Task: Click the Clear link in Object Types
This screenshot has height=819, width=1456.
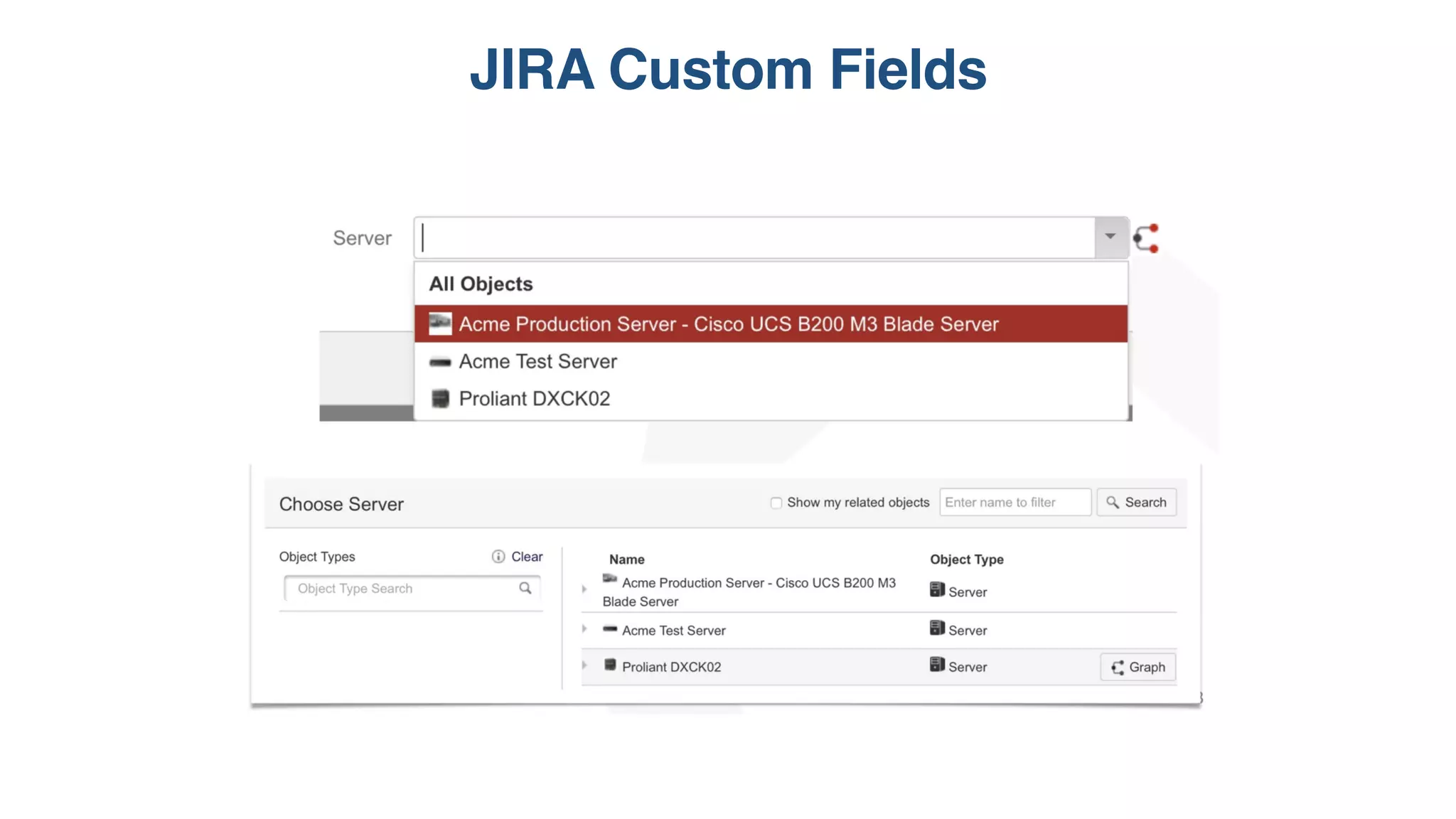Action: [x=527, y=557]
